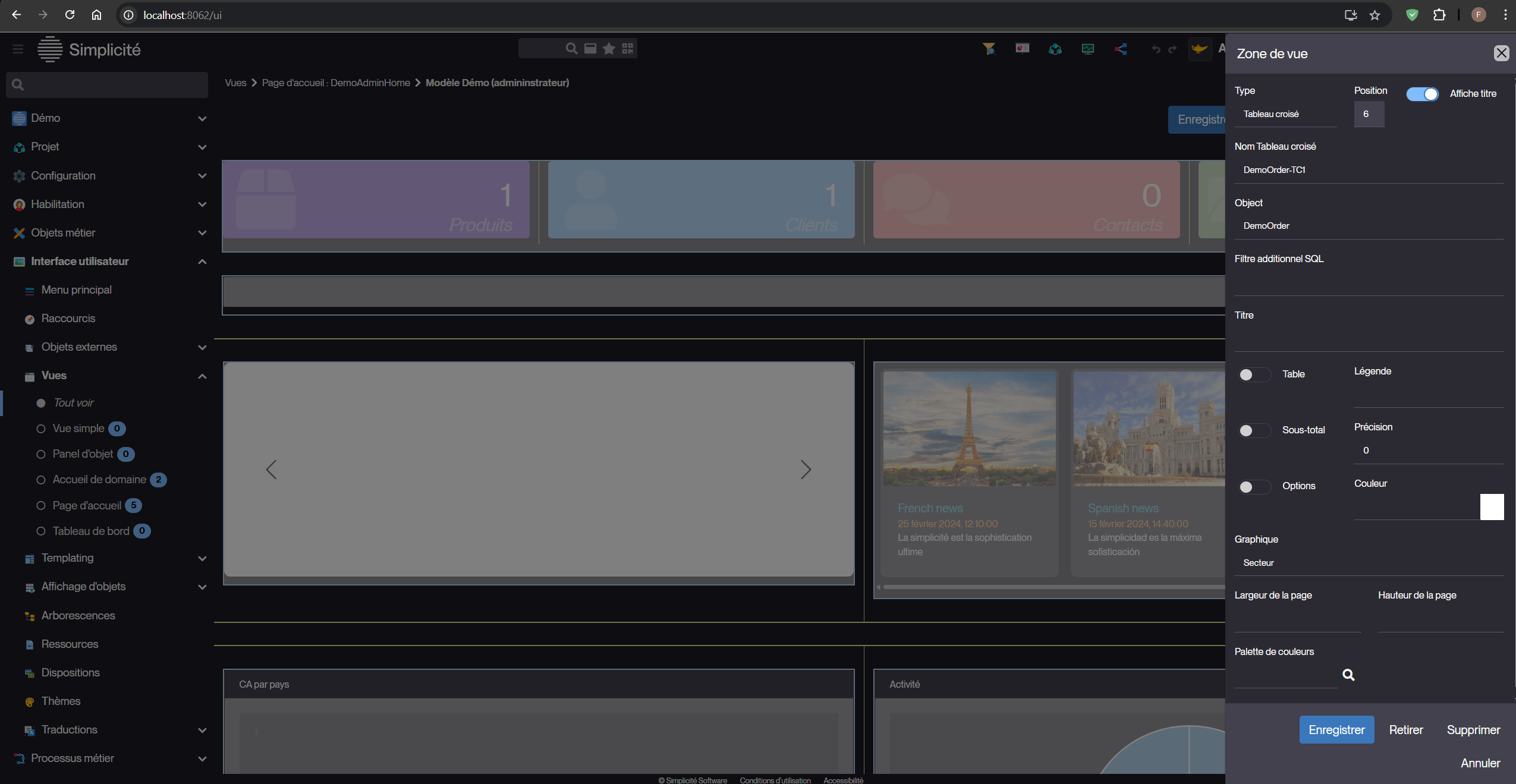Click the presentation chart shortcut icon

click(x=1022, y=49)
